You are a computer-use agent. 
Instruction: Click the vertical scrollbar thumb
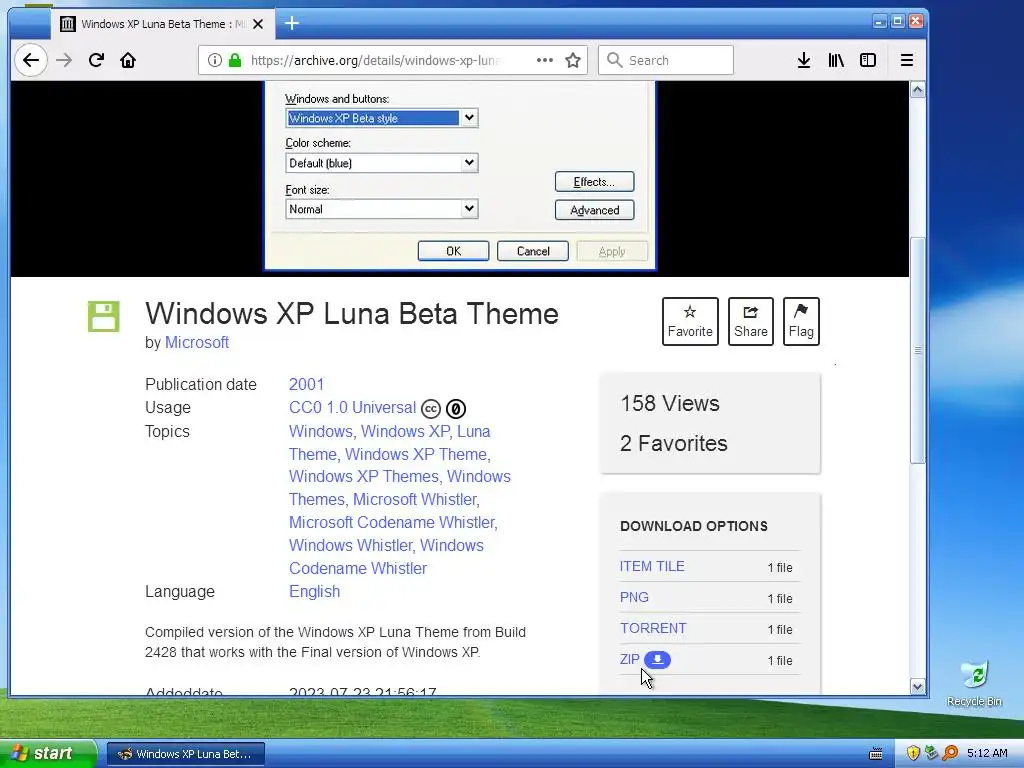click(x=918, y=350)
